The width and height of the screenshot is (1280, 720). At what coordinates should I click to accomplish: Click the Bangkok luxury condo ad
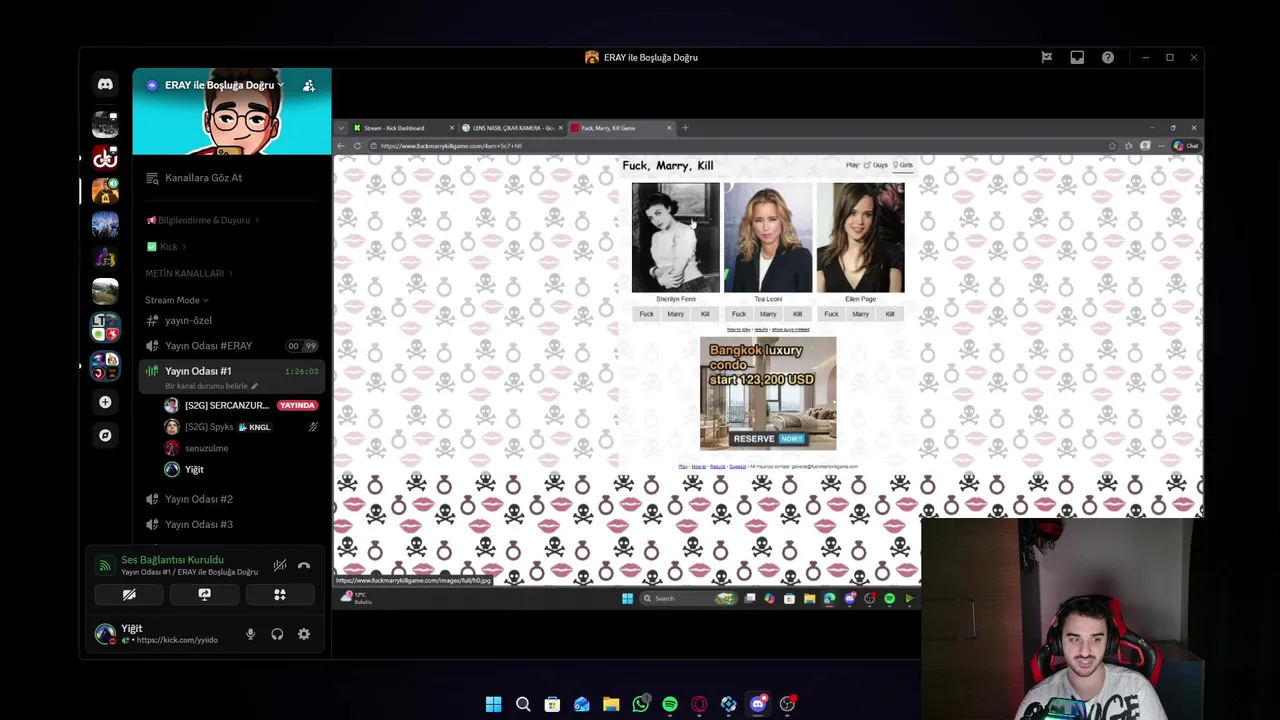tap(768, 394)
